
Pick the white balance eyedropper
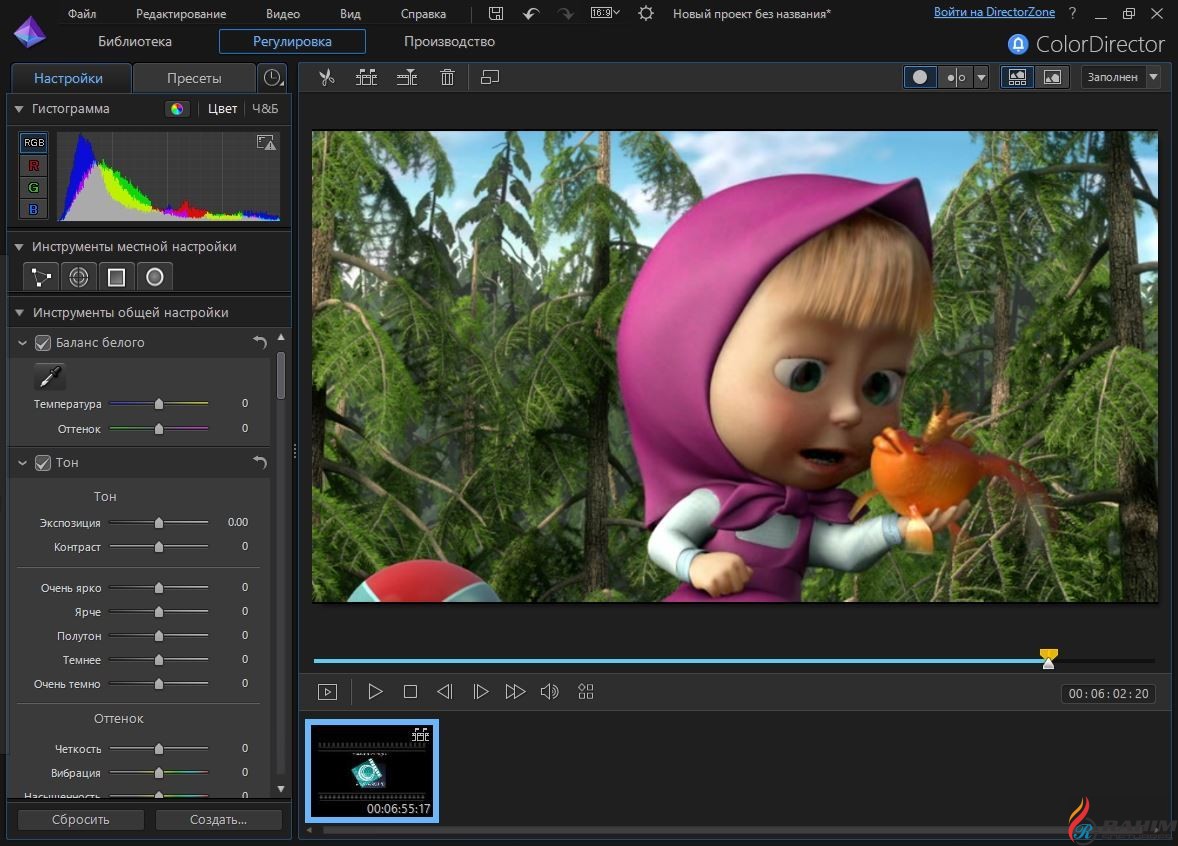pos(50,376)
